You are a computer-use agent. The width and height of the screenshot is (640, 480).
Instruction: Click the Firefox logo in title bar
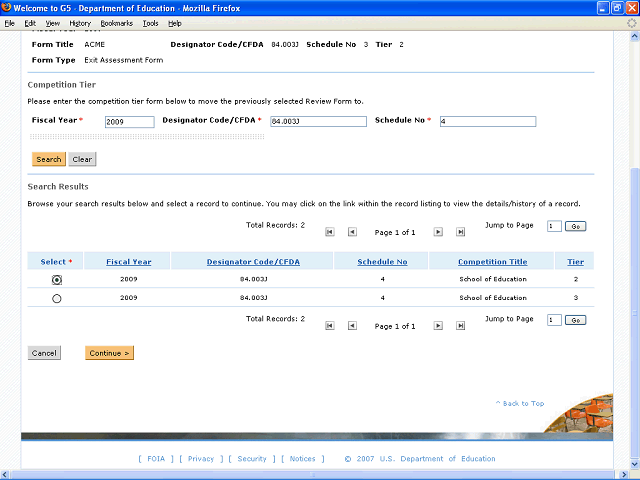tap(6, 7)
